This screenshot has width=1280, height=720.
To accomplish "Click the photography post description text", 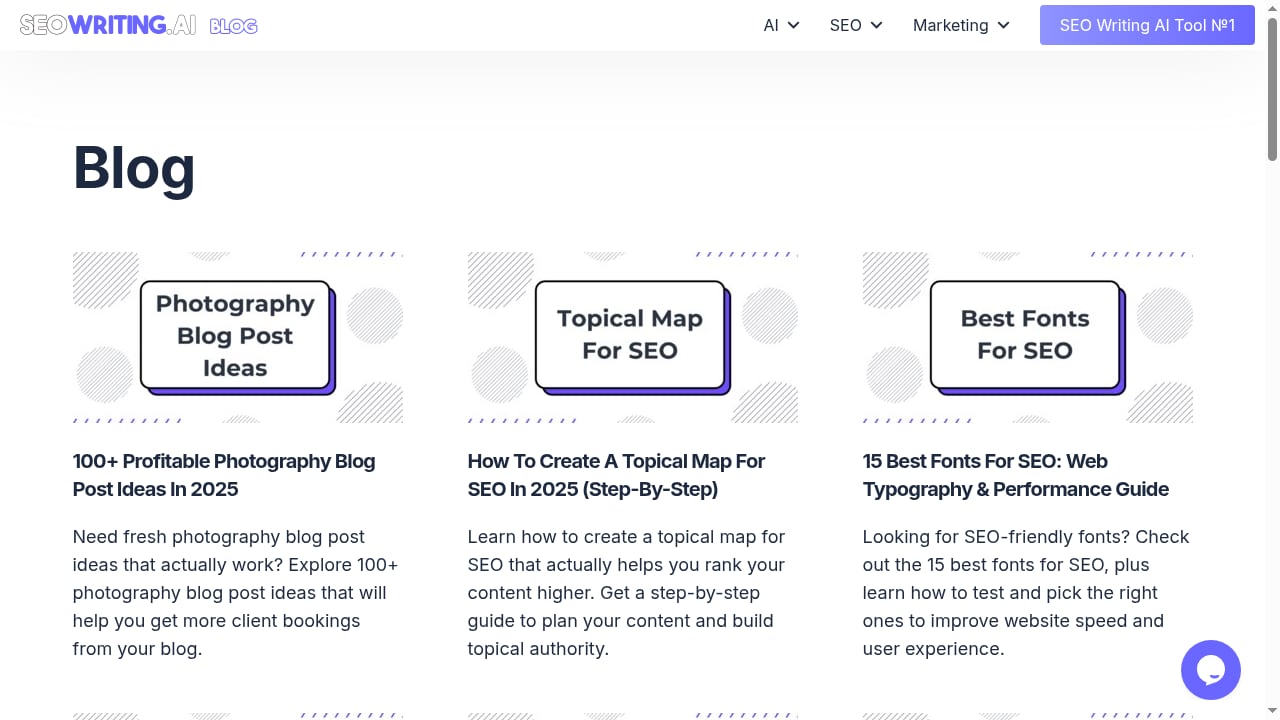I will coord(236,593).
